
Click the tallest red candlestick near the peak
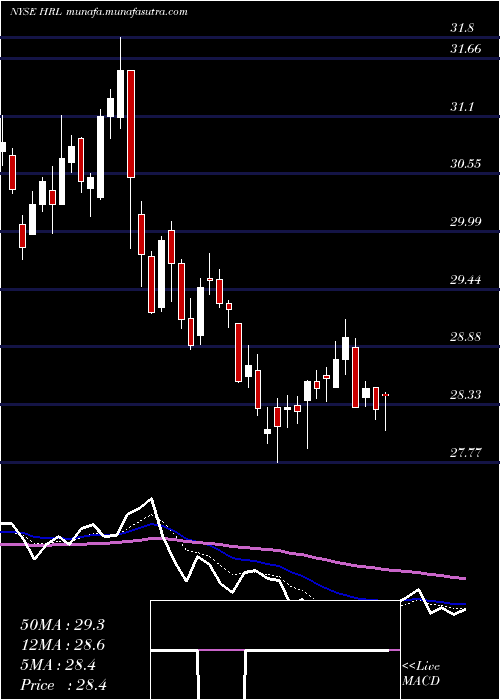(131, 124)
